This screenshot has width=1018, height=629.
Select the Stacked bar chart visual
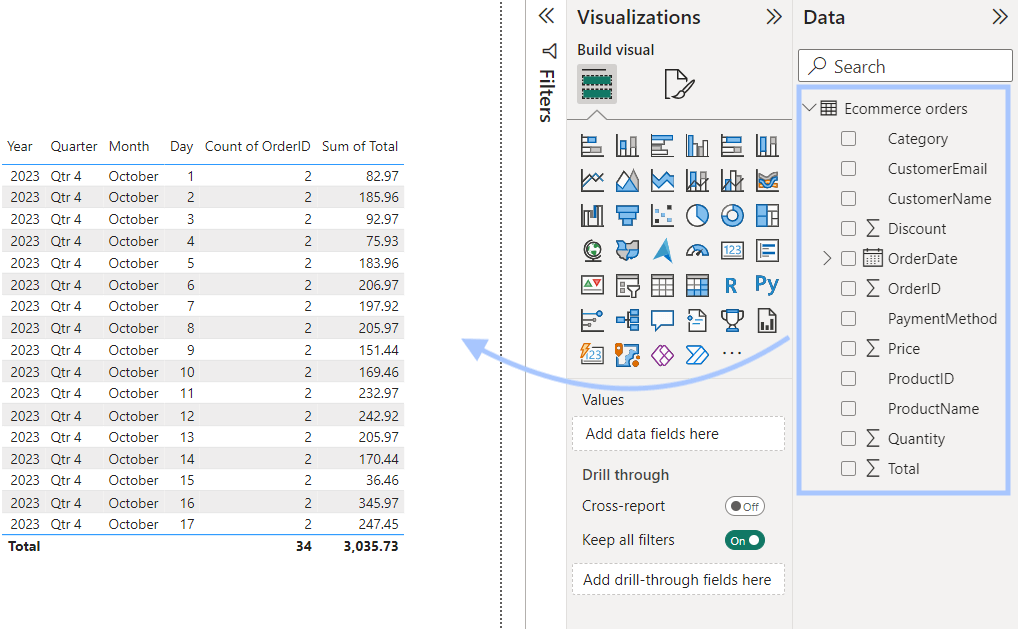click(592, 145)
